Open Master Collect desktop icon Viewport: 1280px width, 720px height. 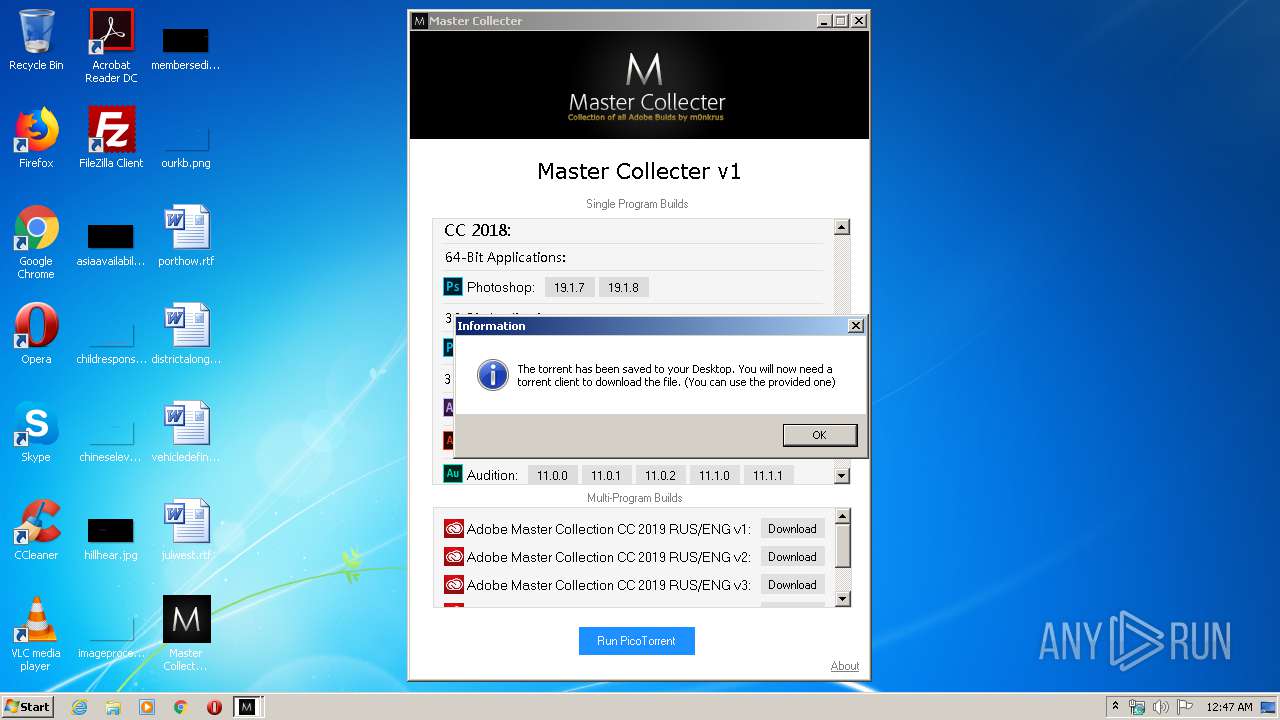click(186, 634)
